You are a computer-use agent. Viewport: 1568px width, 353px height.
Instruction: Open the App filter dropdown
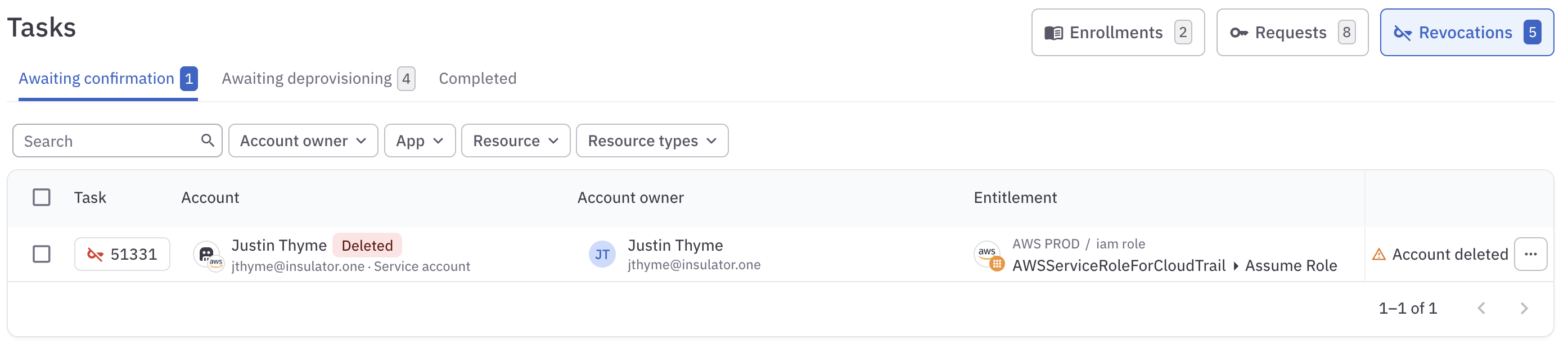(x=420, y=141)
